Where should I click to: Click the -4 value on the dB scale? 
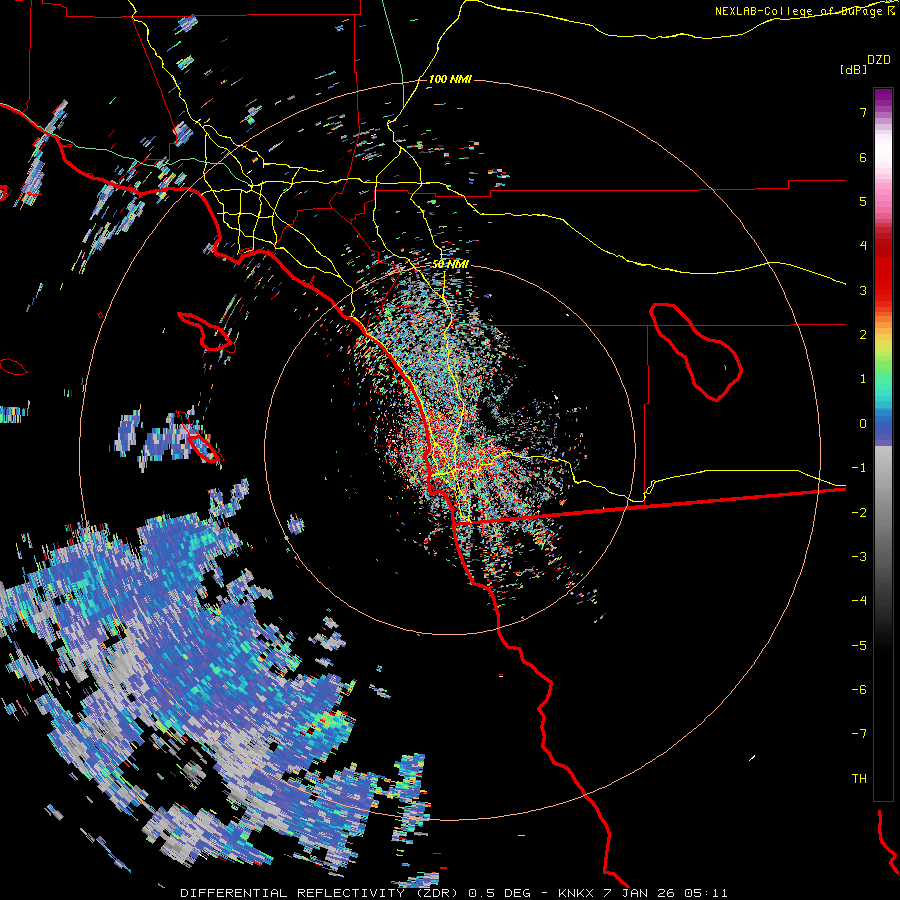coord(859,601)
